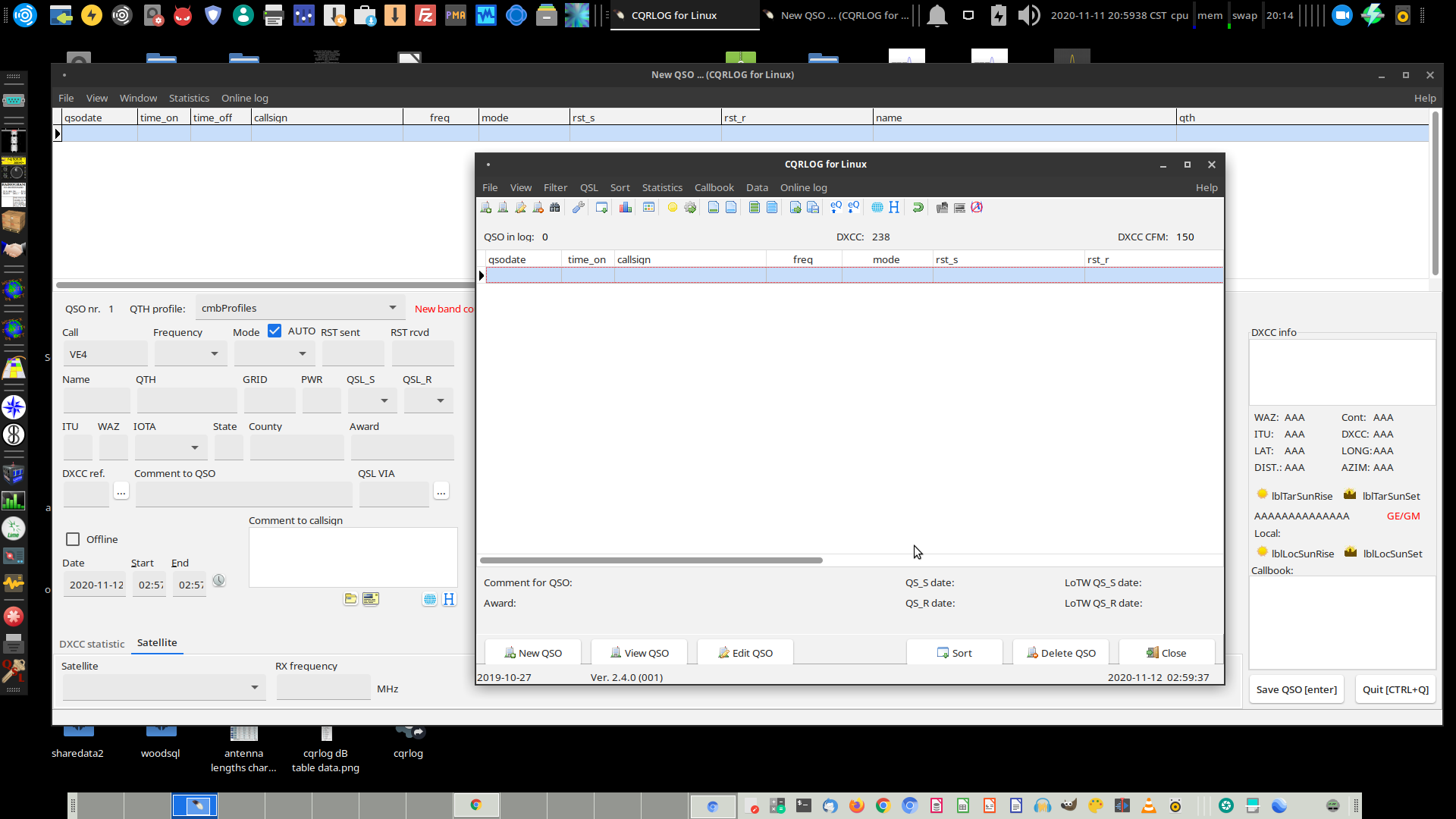Select the Satellite tab

click(157, 642)
